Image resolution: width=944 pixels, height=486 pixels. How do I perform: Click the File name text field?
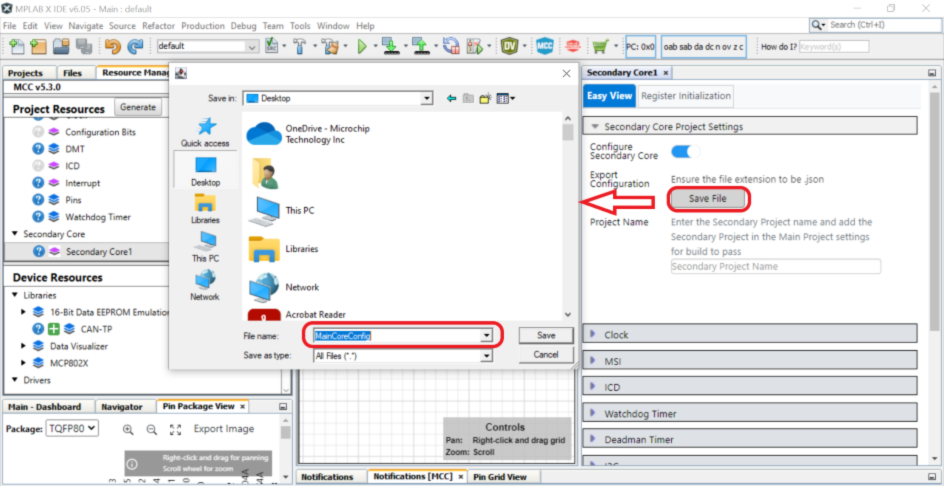click(x=397, y=336)
